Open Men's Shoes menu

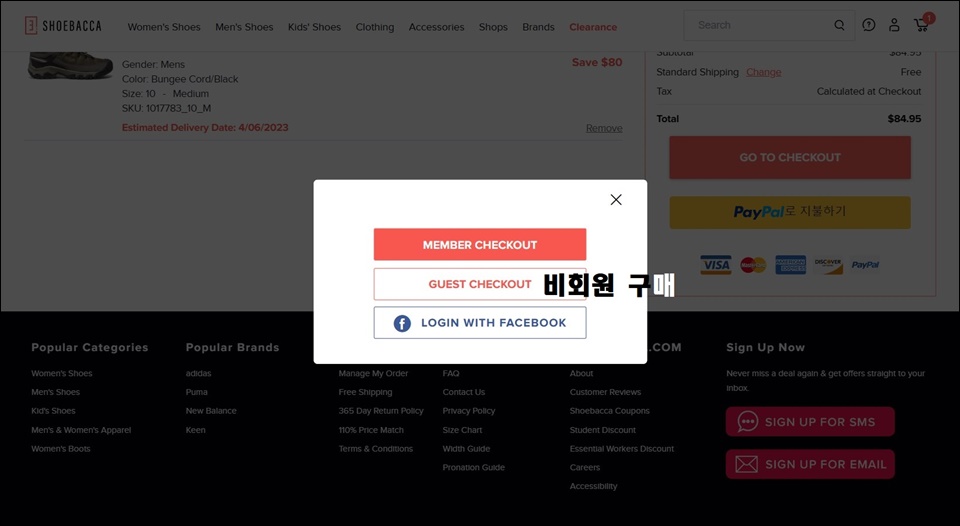(x=244, y=27)
